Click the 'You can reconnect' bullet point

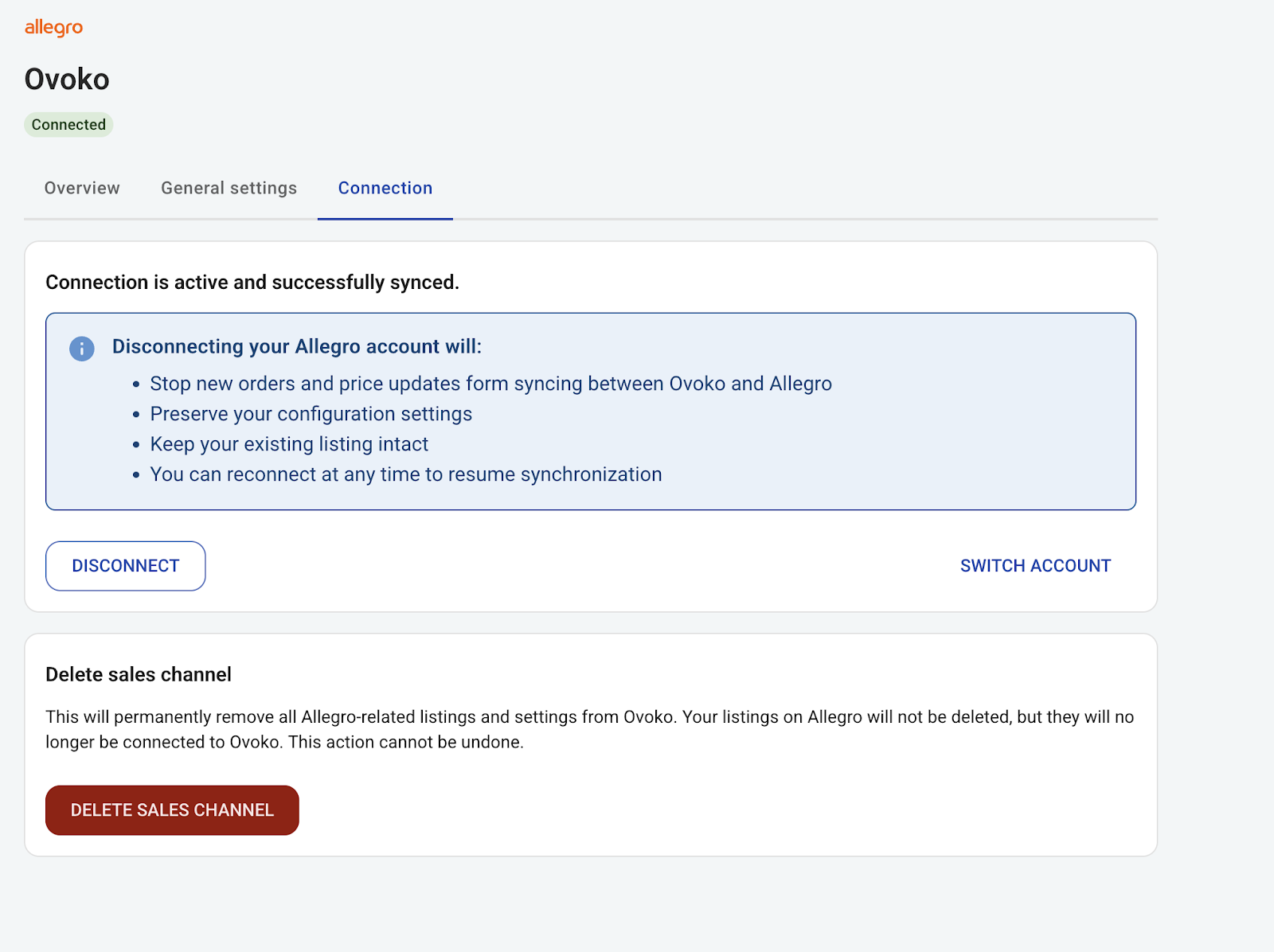(x=406, y=474)
